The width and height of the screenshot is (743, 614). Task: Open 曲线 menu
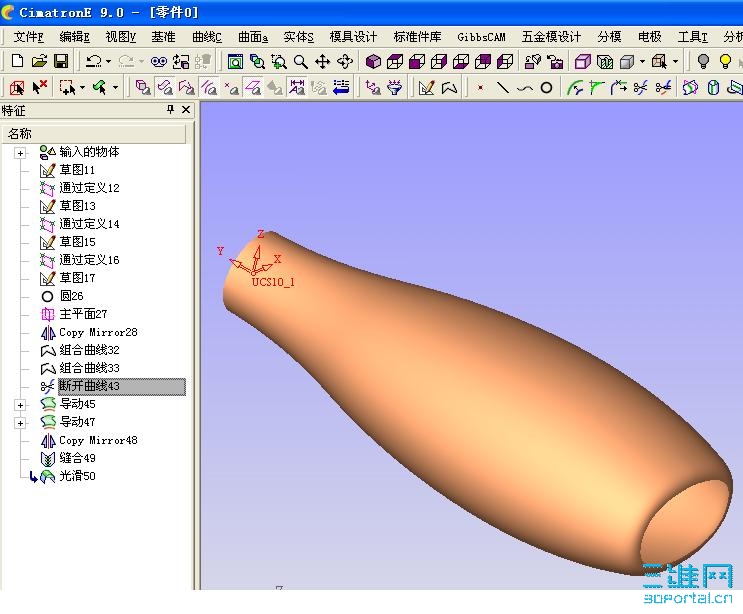coord(207,37)
